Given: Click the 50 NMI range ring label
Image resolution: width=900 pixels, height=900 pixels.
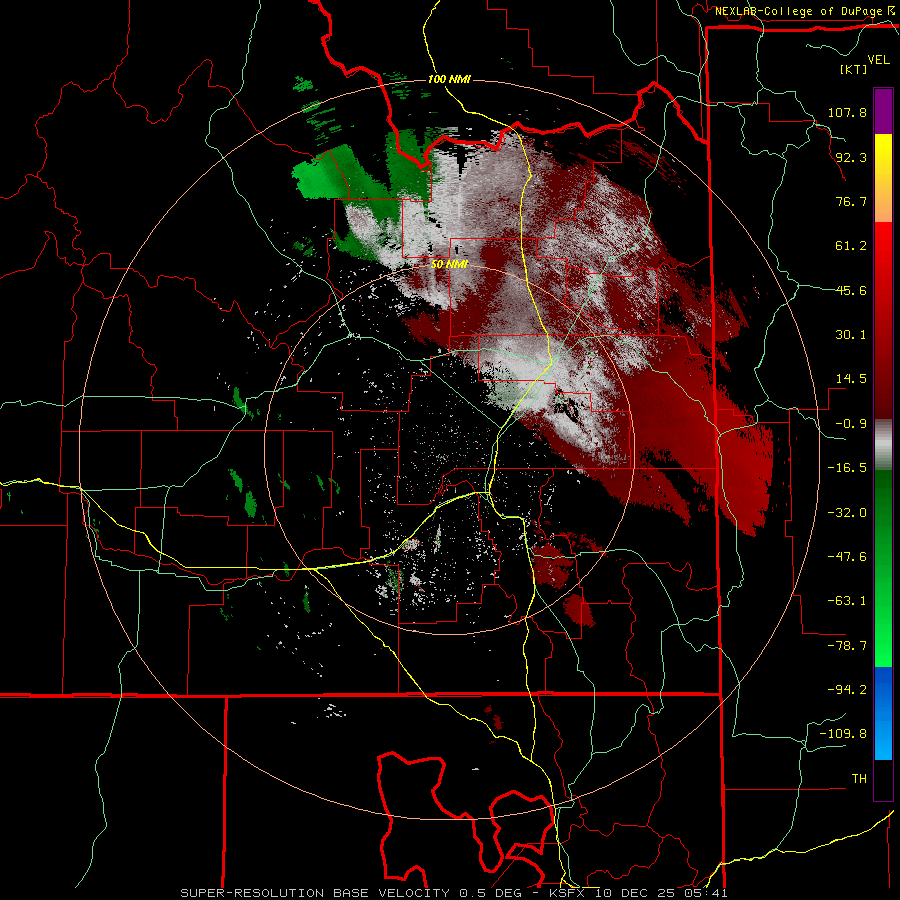Looking at the screenshot, I should click(449, 265).
